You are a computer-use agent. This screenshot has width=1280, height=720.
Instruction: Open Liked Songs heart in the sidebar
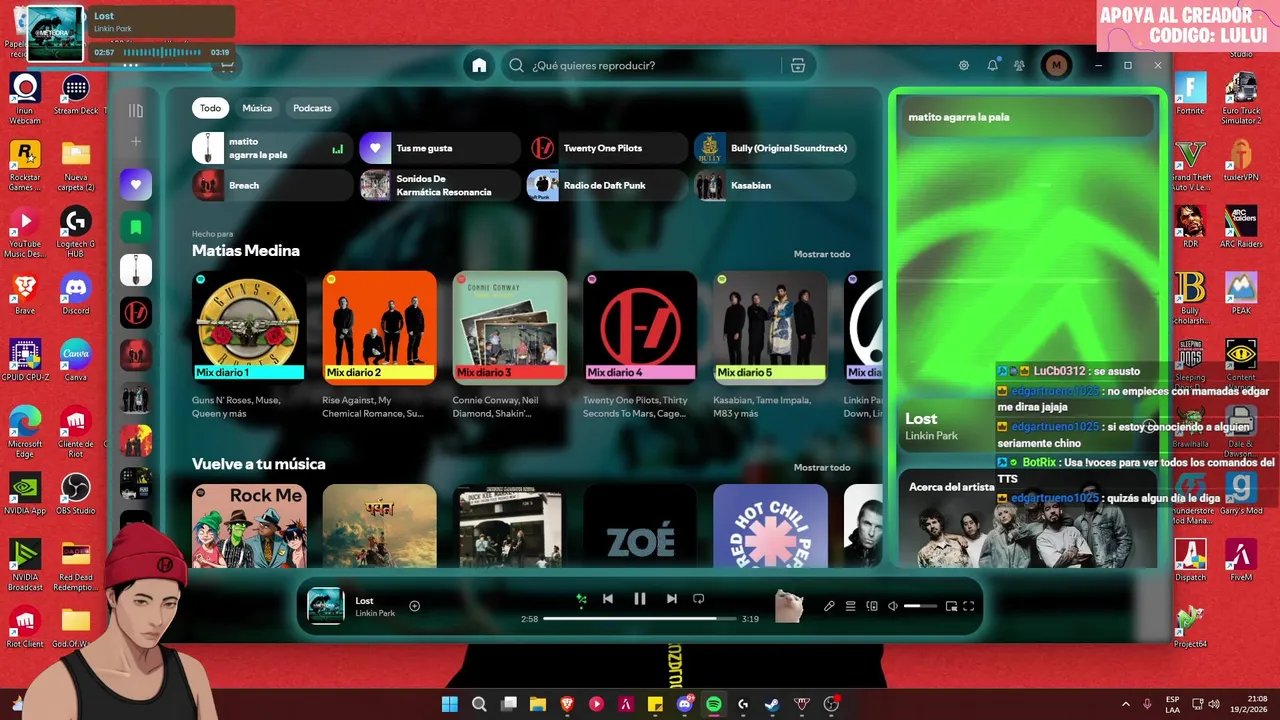(x=136, y=184)
